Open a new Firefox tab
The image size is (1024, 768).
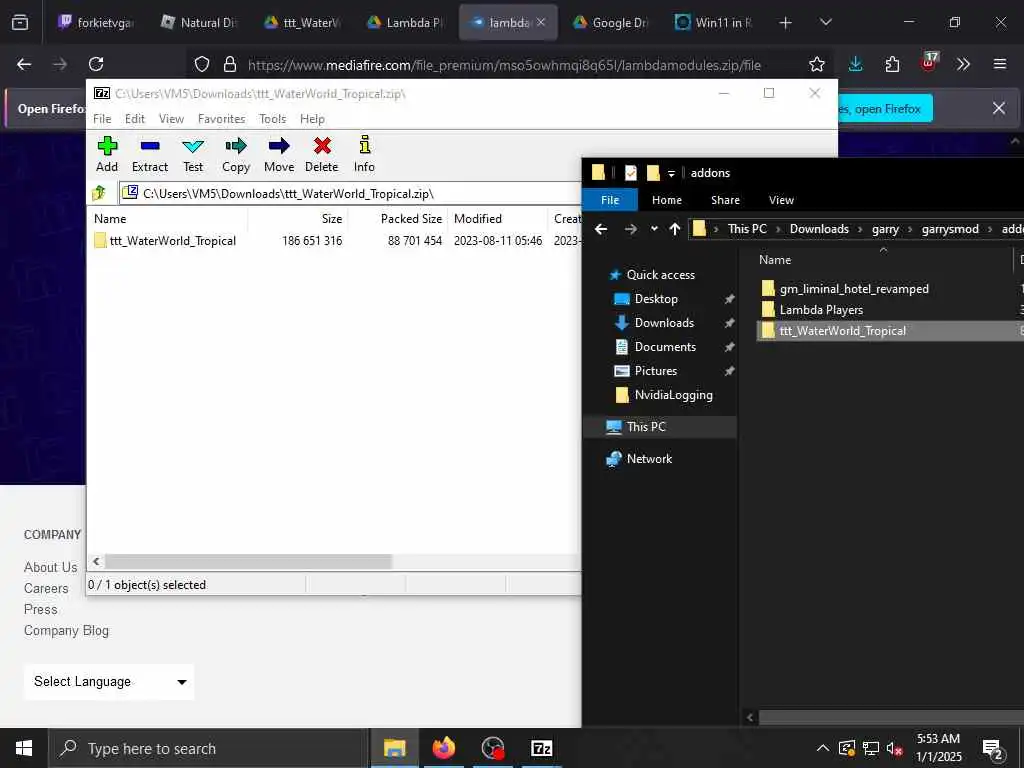785,23
